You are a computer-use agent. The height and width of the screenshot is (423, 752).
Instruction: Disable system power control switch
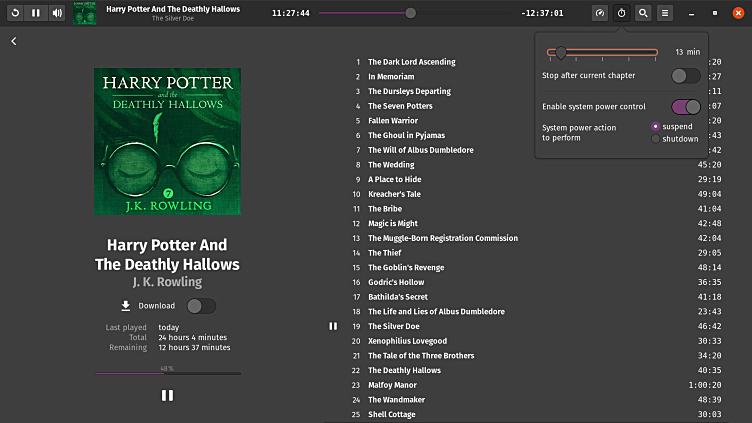pyautogui.click(x=685, y=106)
